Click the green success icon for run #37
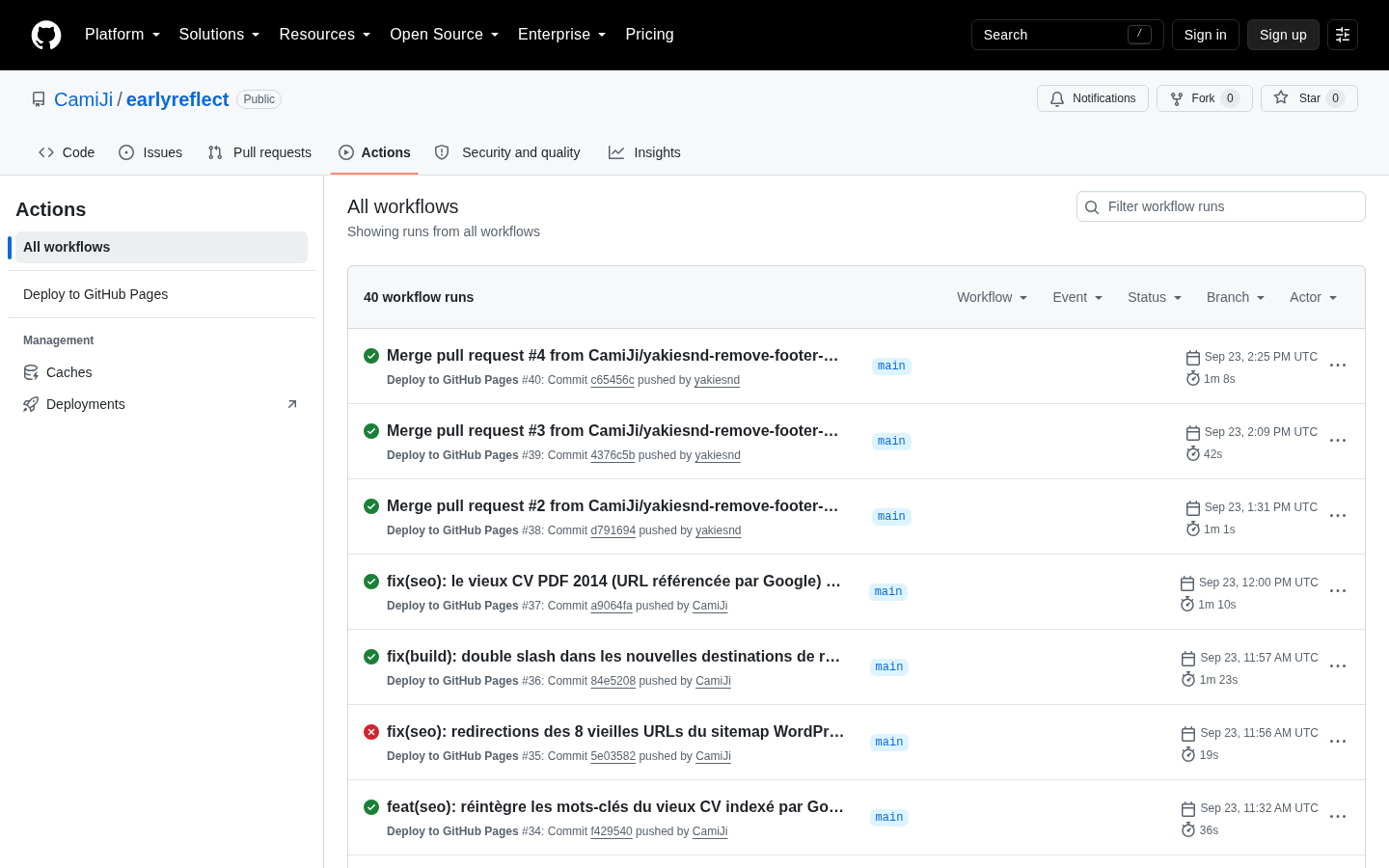Screen dimensions: 1389x868 [371, 582]
